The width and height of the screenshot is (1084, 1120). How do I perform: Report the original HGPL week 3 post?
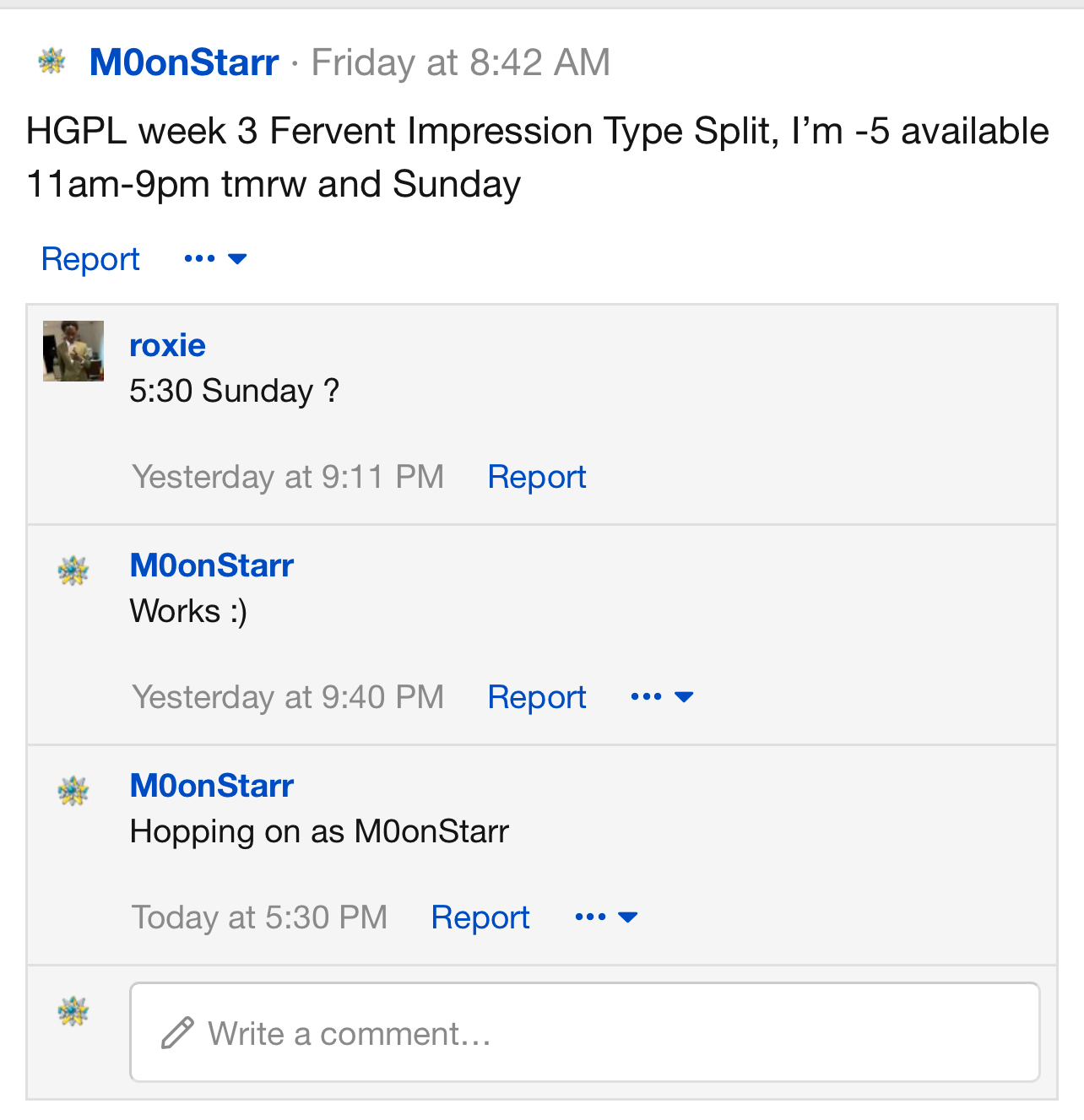[90, 259]
